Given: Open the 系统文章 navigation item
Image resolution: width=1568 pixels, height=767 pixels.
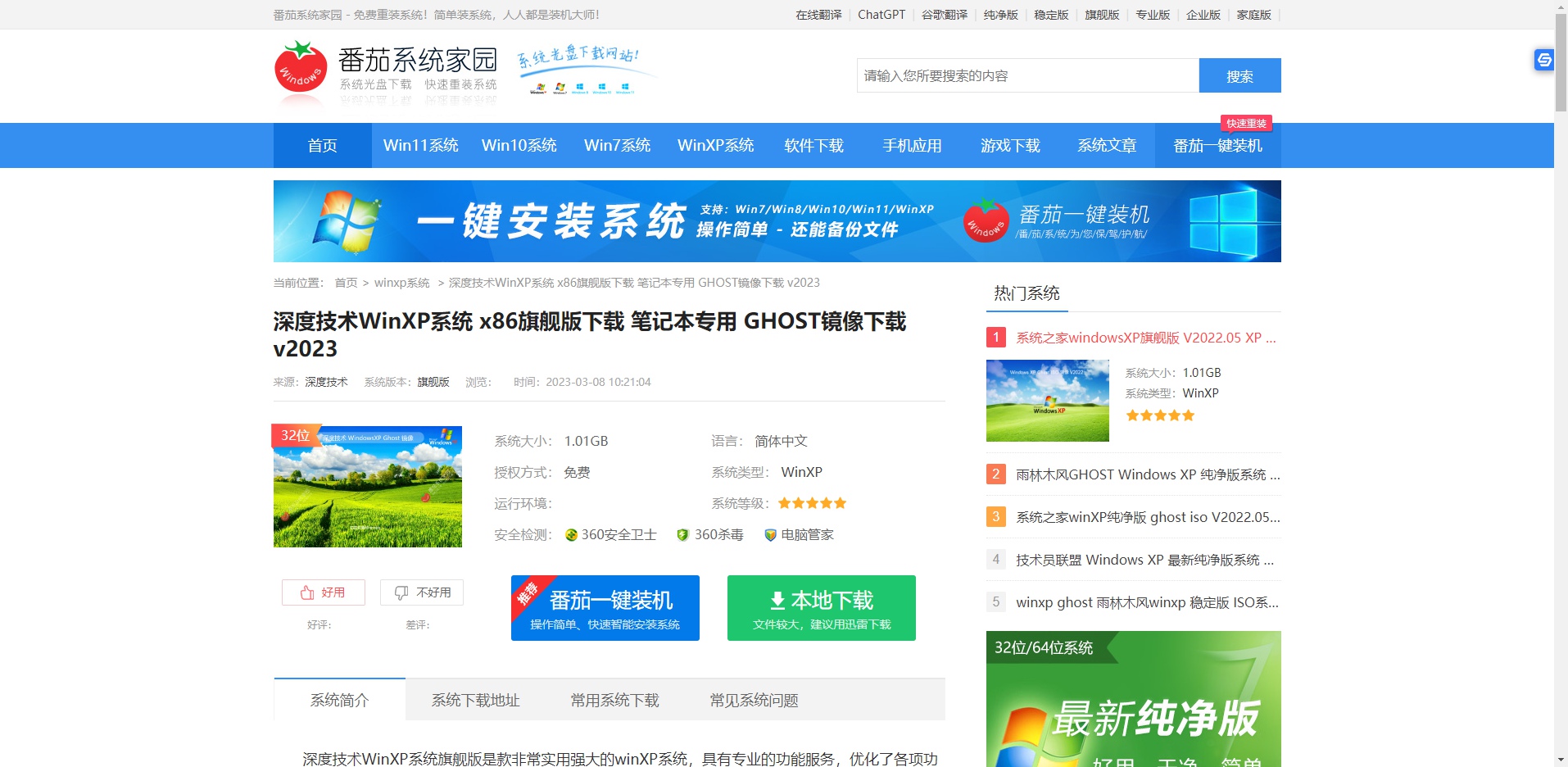Looking at the screenshot, I should point(1108,146).
